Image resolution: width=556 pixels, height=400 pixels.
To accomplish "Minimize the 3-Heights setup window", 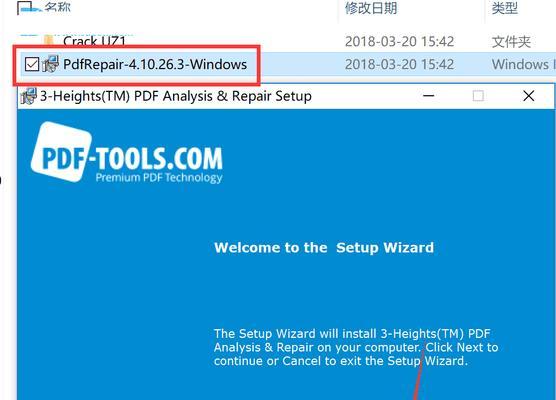I will point(429,96).
